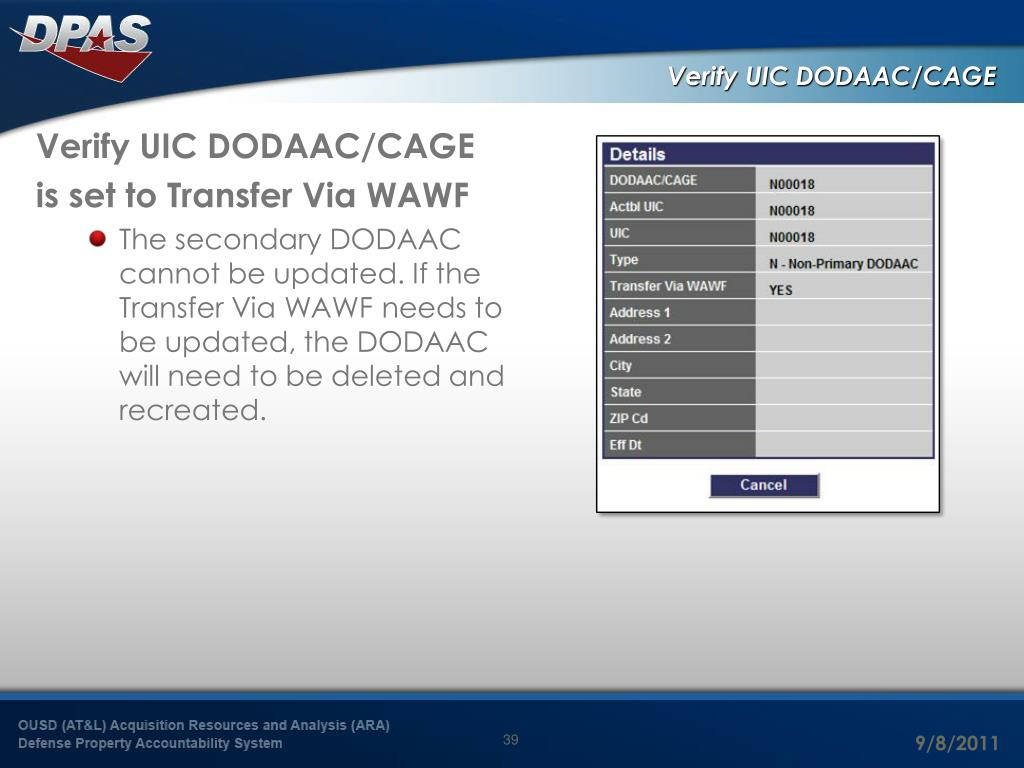Viewport: 1024px width, 768px height.
Task: Click the red bullet point
Action: (97, 238)
